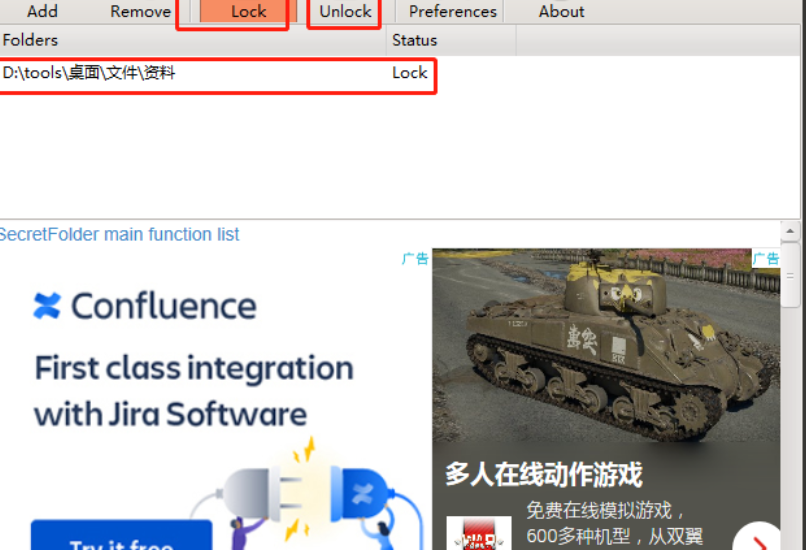
Task: Click the 广告 label on the tank ad
Action: point(766,258)
